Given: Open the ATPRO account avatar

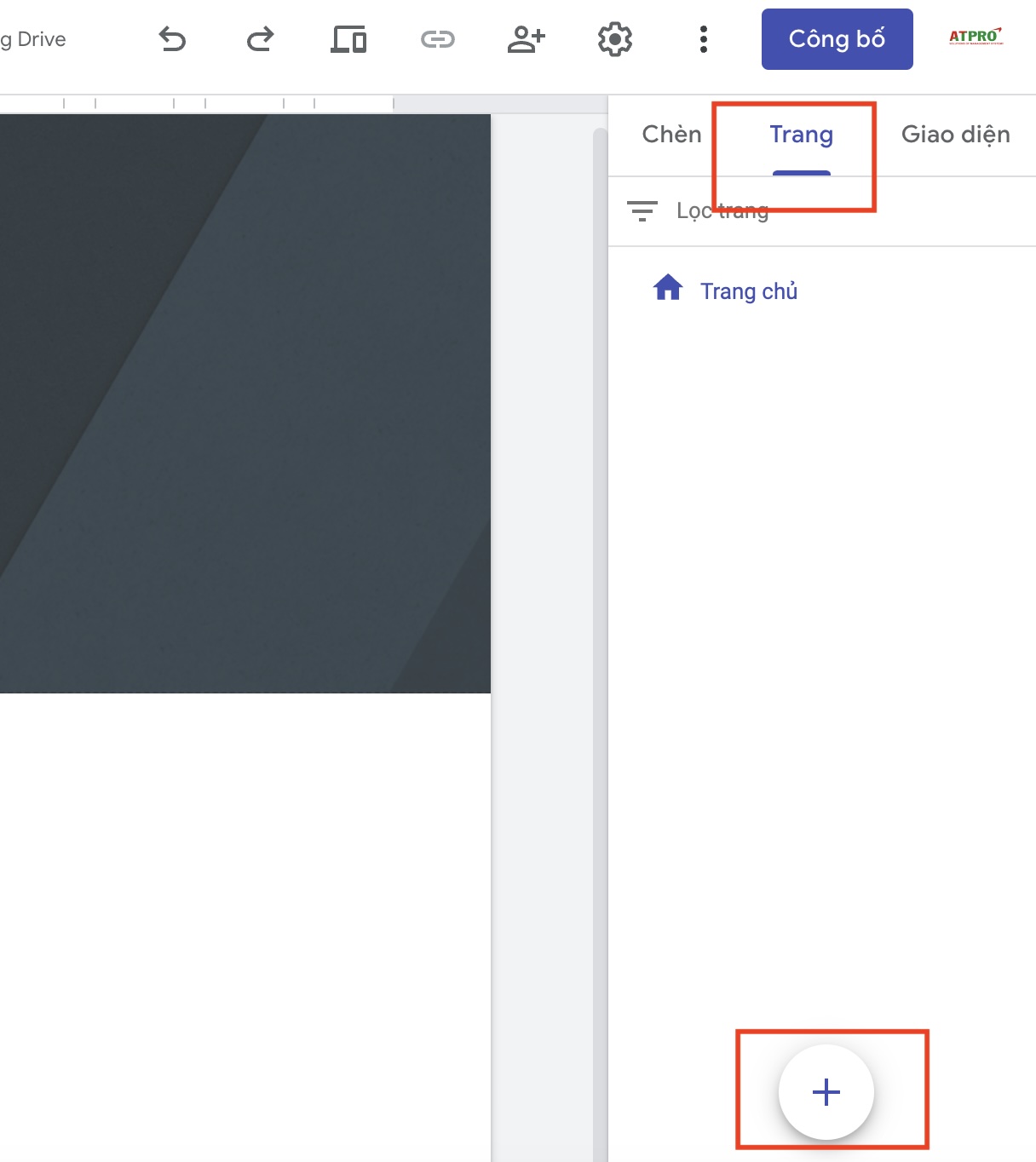Looking at the screenshot, I should tap(976, 37).
